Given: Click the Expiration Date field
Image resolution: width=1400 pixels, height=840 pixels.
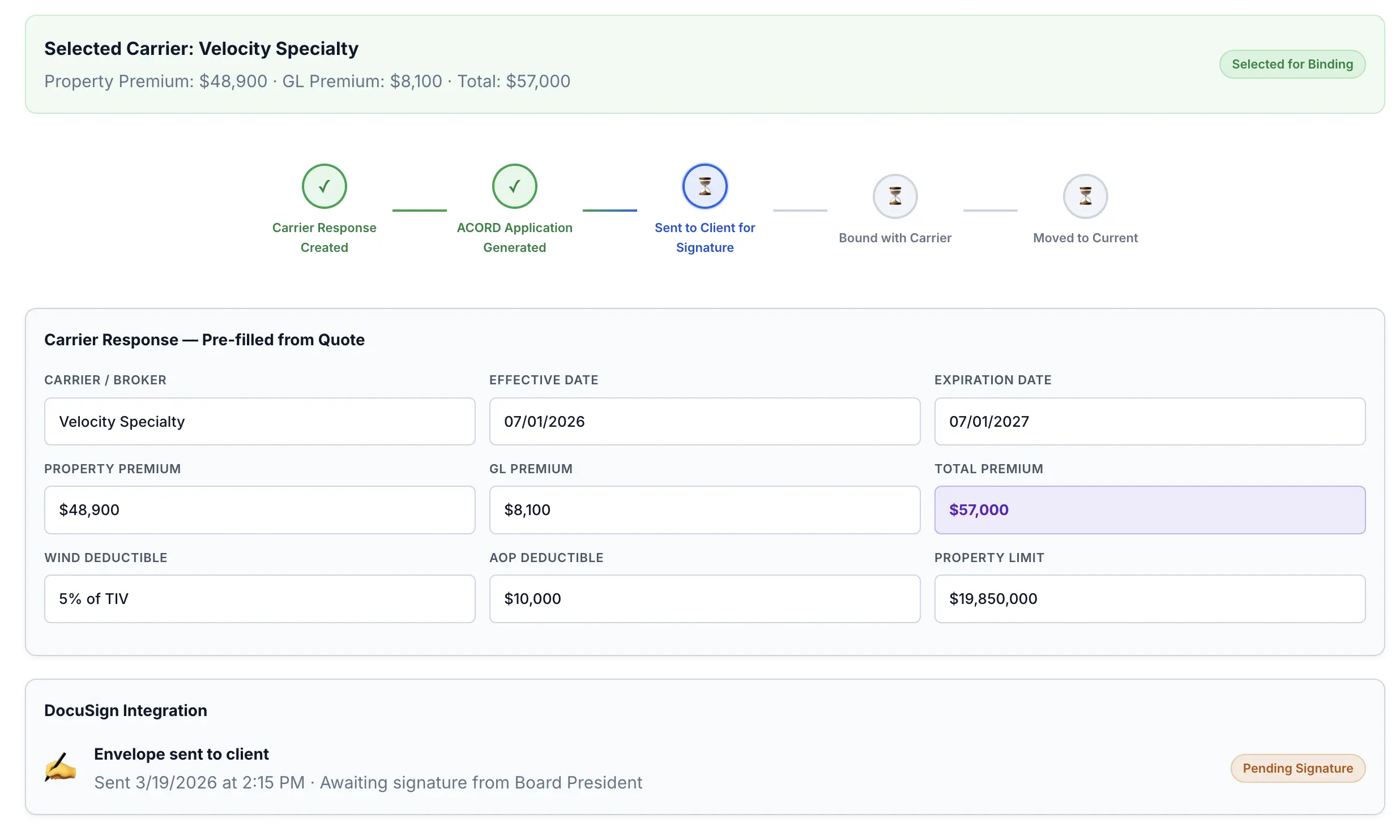Looking at the screenshot, I should (1150, 421).
